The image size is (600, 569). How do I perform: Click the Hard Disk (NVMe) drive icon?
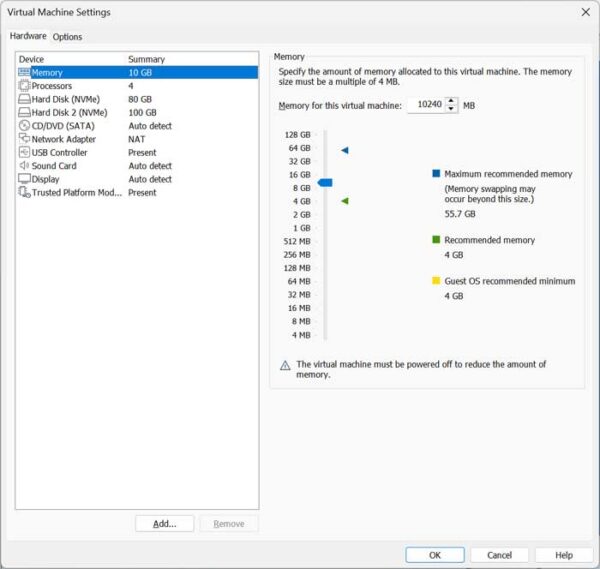pyautogui.click(x=24, y=99)
